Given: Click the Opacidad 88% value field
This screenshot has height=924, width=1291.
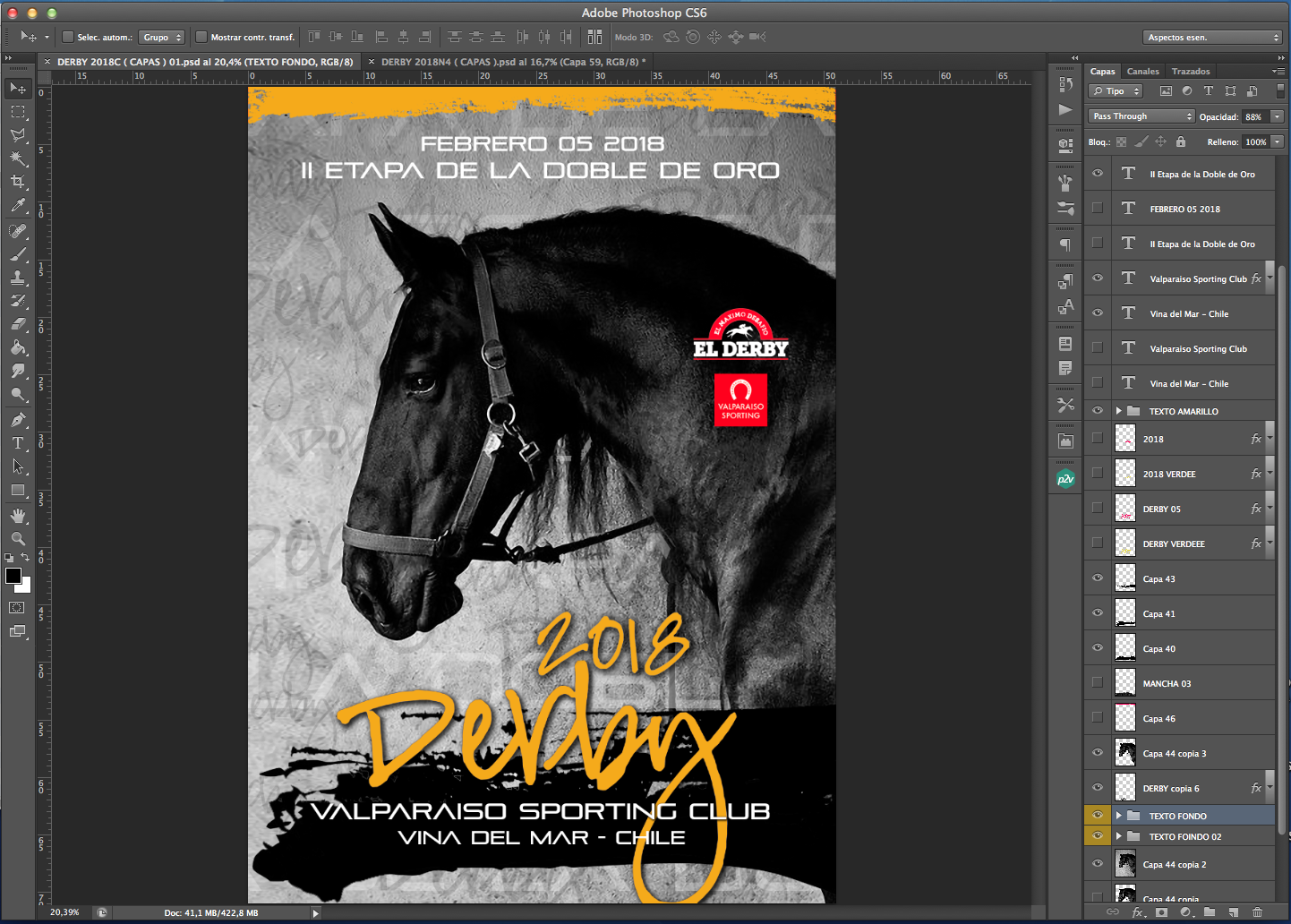Looking at the screenshot, I should click(x=1255, y=116).
